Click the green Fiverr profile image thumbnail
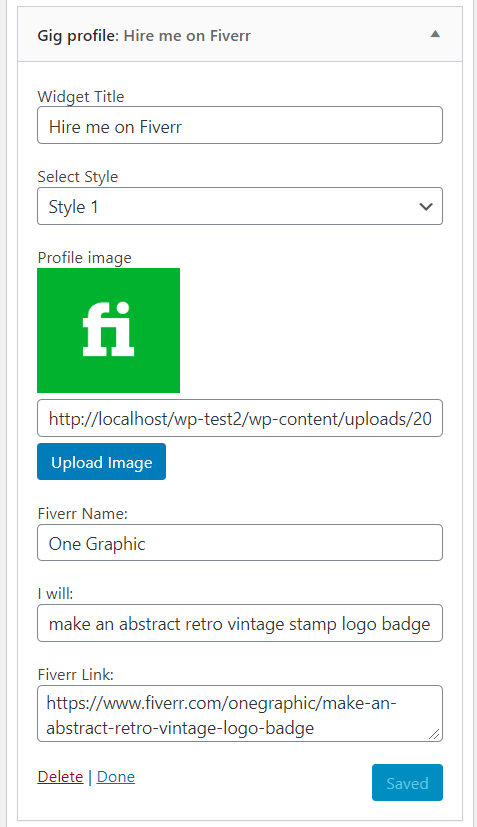The width and height of the screenshot is (477, 827). click(108, 330)
